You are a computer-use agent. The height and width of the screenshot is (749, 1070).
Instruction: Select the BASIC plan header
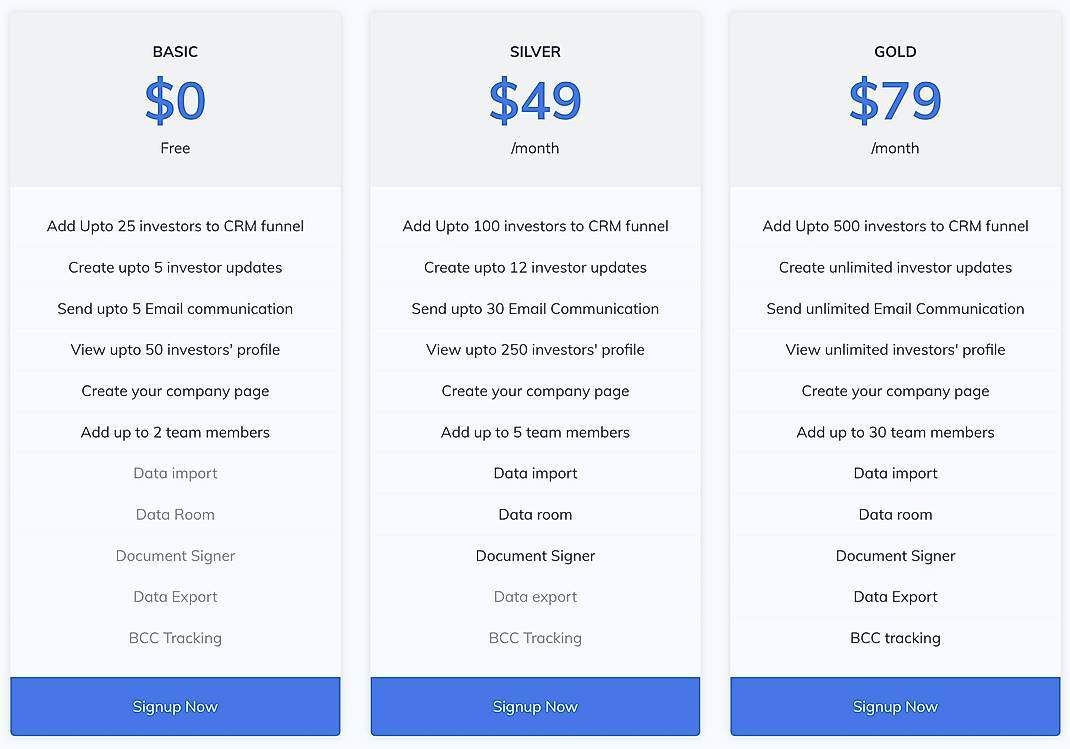[x=175, y=51]
